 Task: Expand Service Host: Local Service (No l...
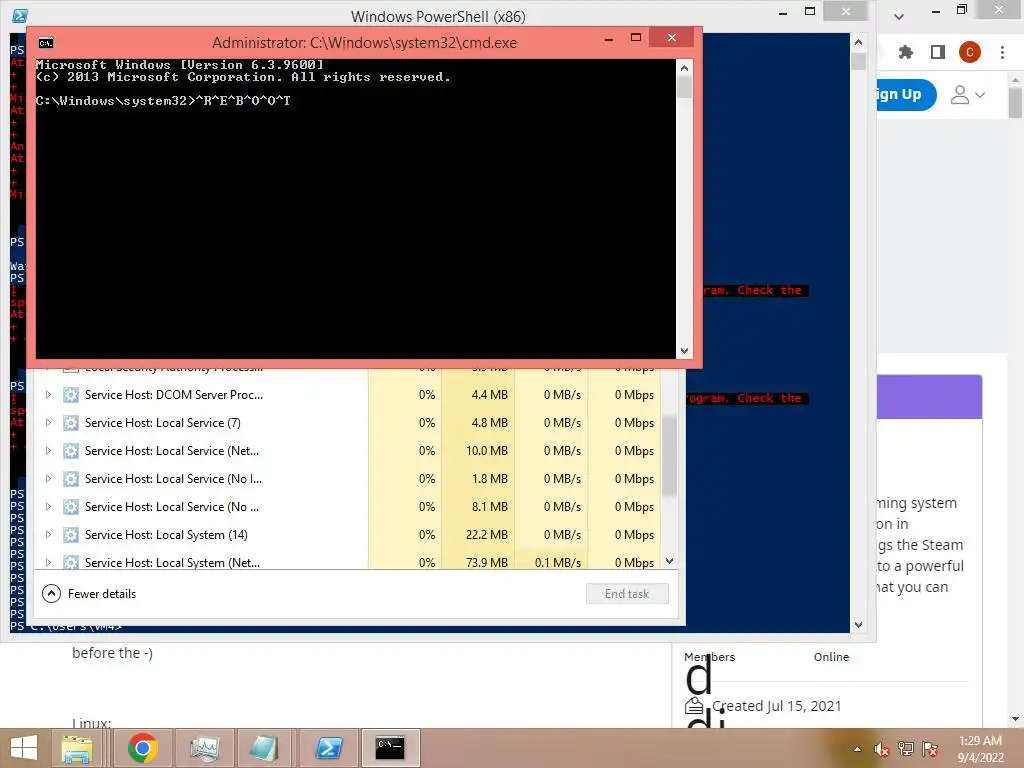[48, 479]
